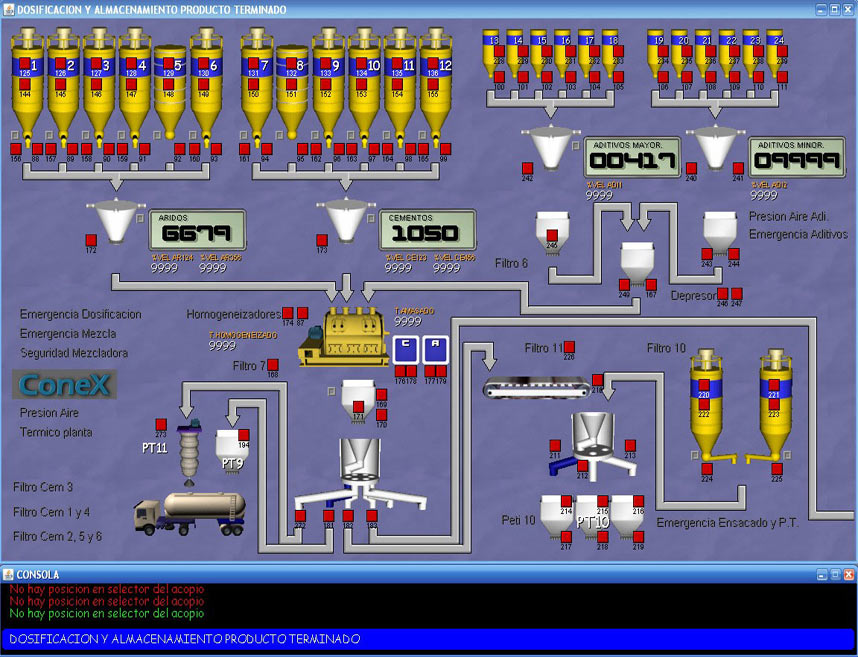Click the ARIDOS weighing hopper
This screenshot has width=858, height=657.
[x=118, y=222]
